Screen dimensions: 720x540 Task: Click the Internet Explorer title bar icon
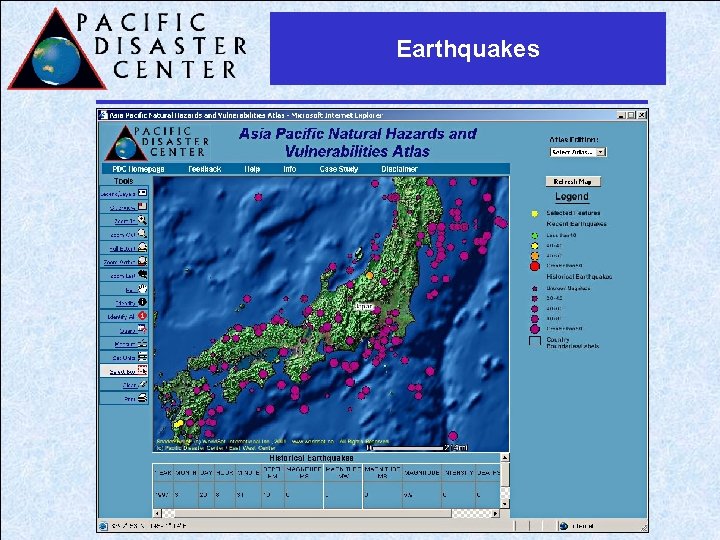coord(103,115)
